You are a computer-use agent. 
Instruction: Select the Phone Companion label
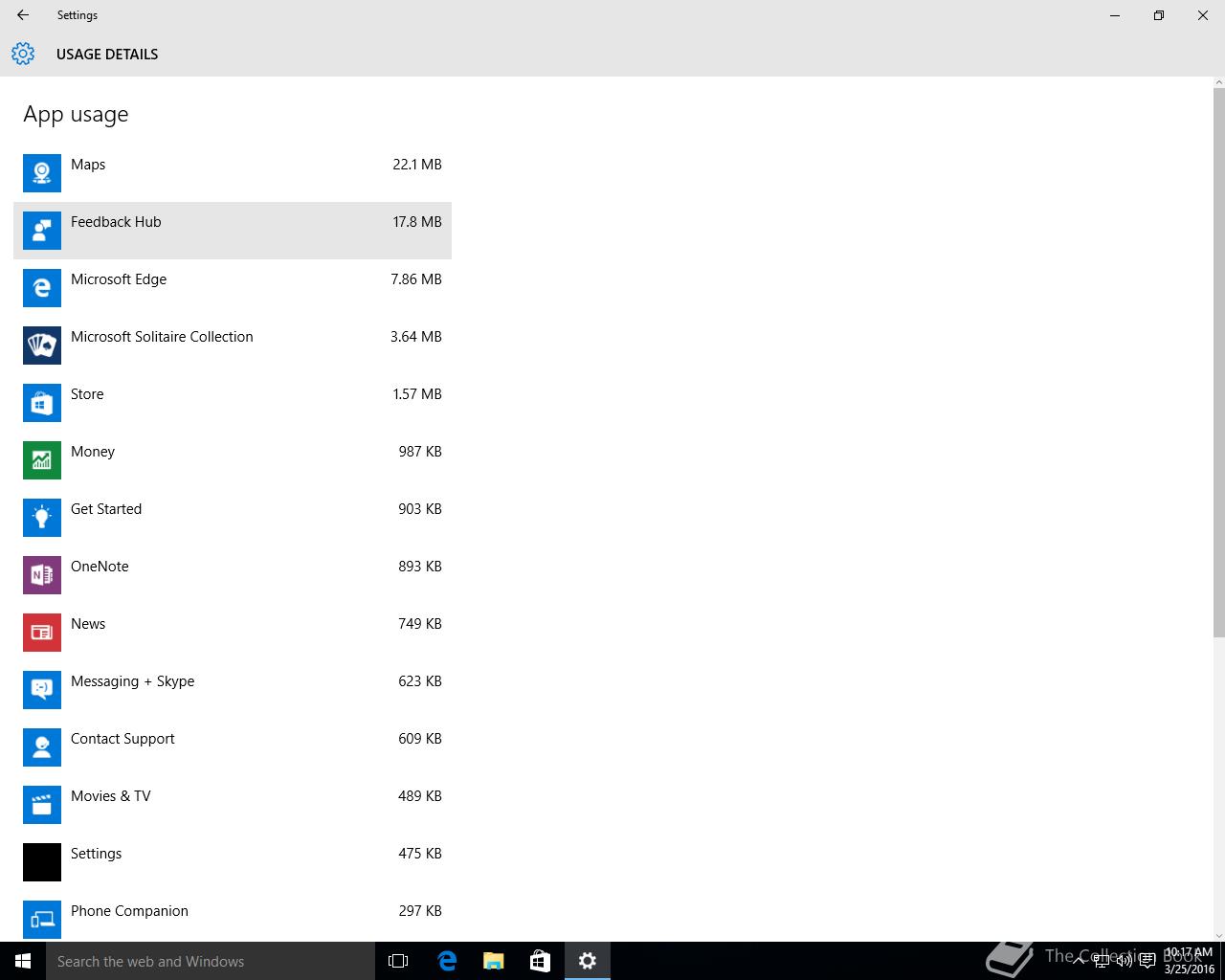click(129, 911)
